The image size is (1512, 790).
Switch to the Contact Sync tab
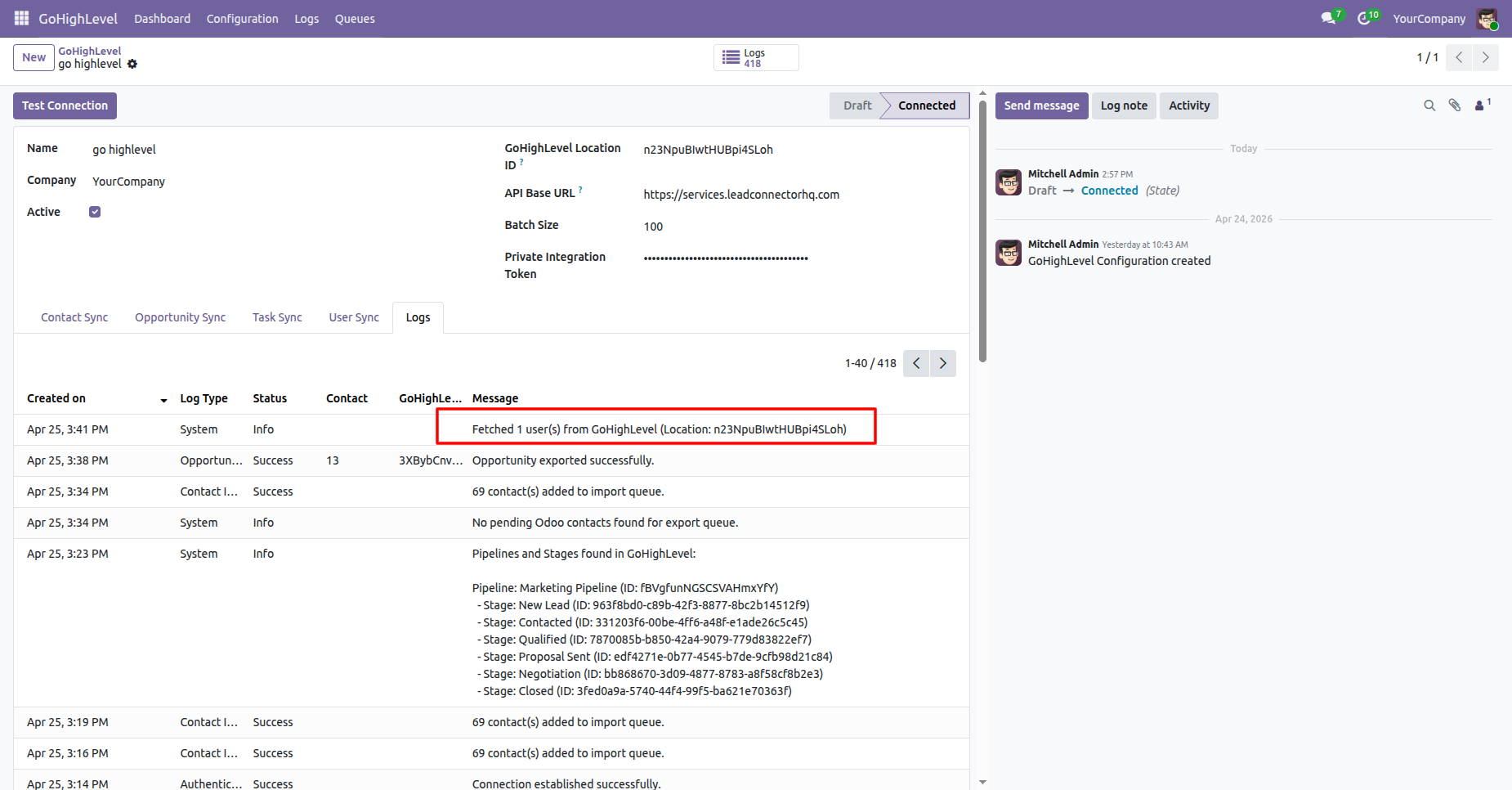click(x=74, y=317)
